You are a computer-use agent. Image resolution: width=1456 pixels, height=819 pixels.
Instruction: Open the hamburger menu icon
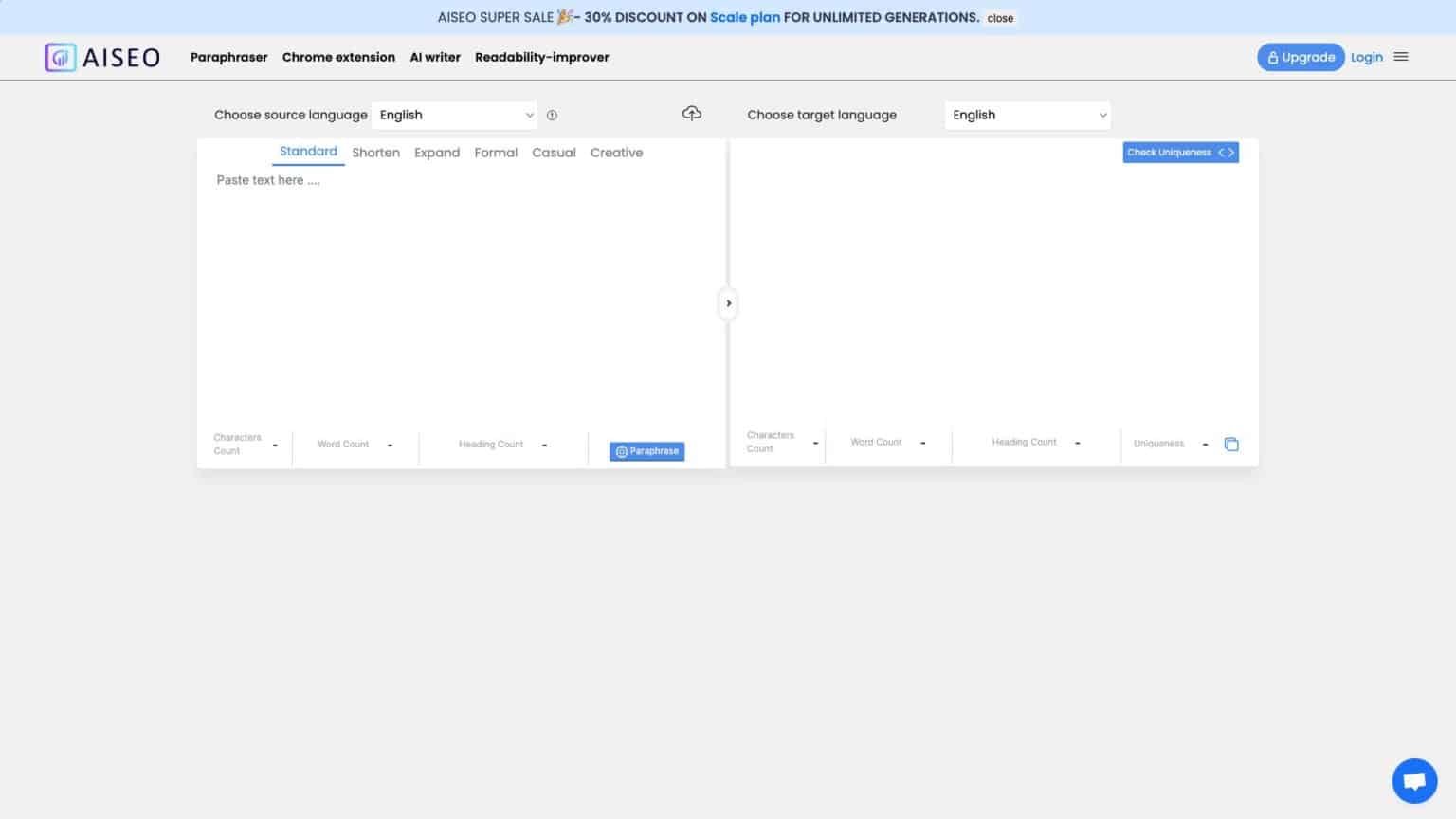(x=1401, y=57)
